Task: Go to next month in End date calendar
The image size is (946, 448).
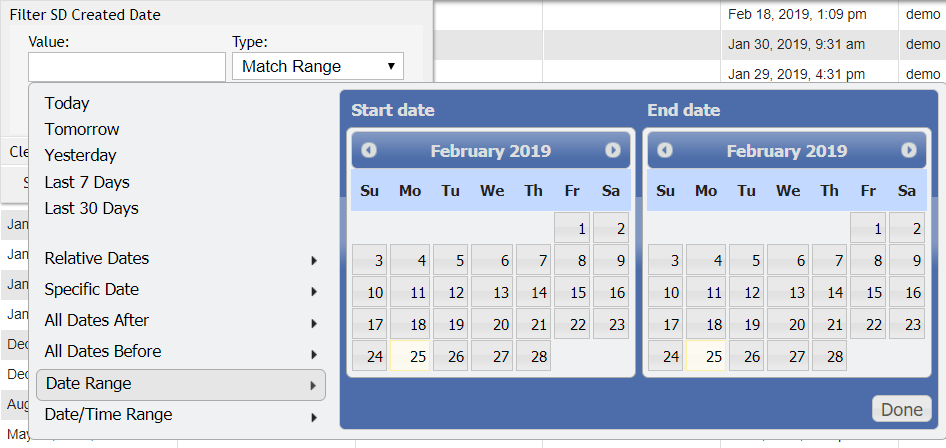Action: (x=909, y=150)
